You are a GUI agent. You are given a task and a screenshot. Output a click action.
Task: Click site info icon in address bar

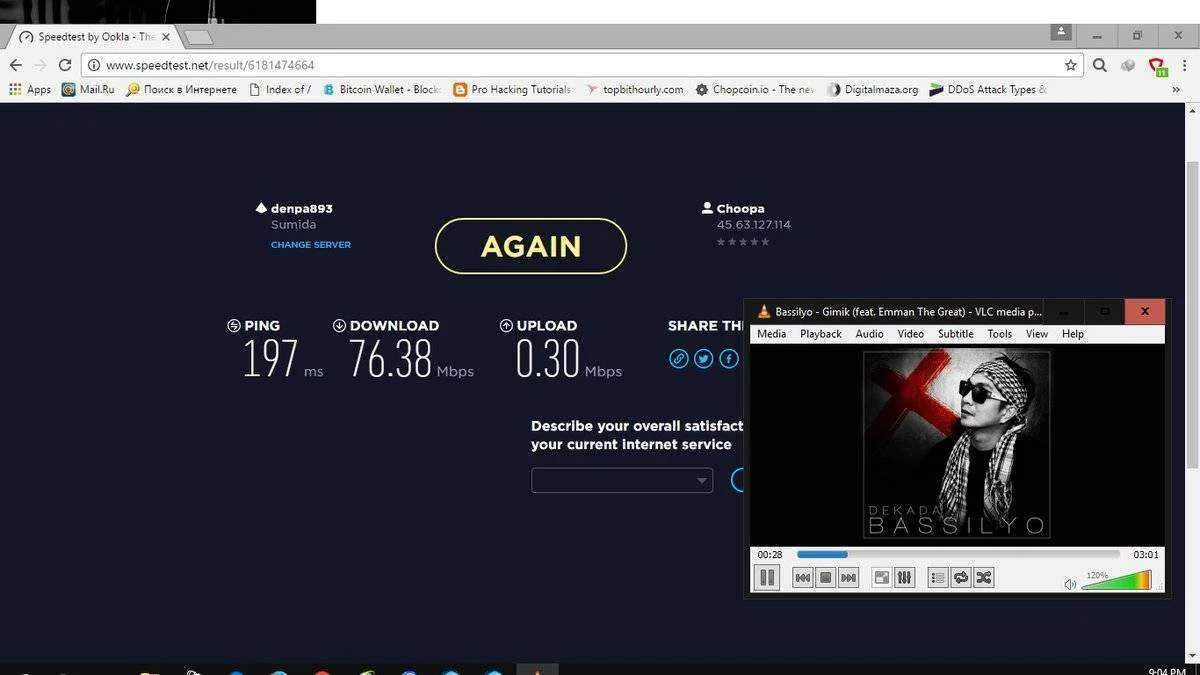(94, 65)
